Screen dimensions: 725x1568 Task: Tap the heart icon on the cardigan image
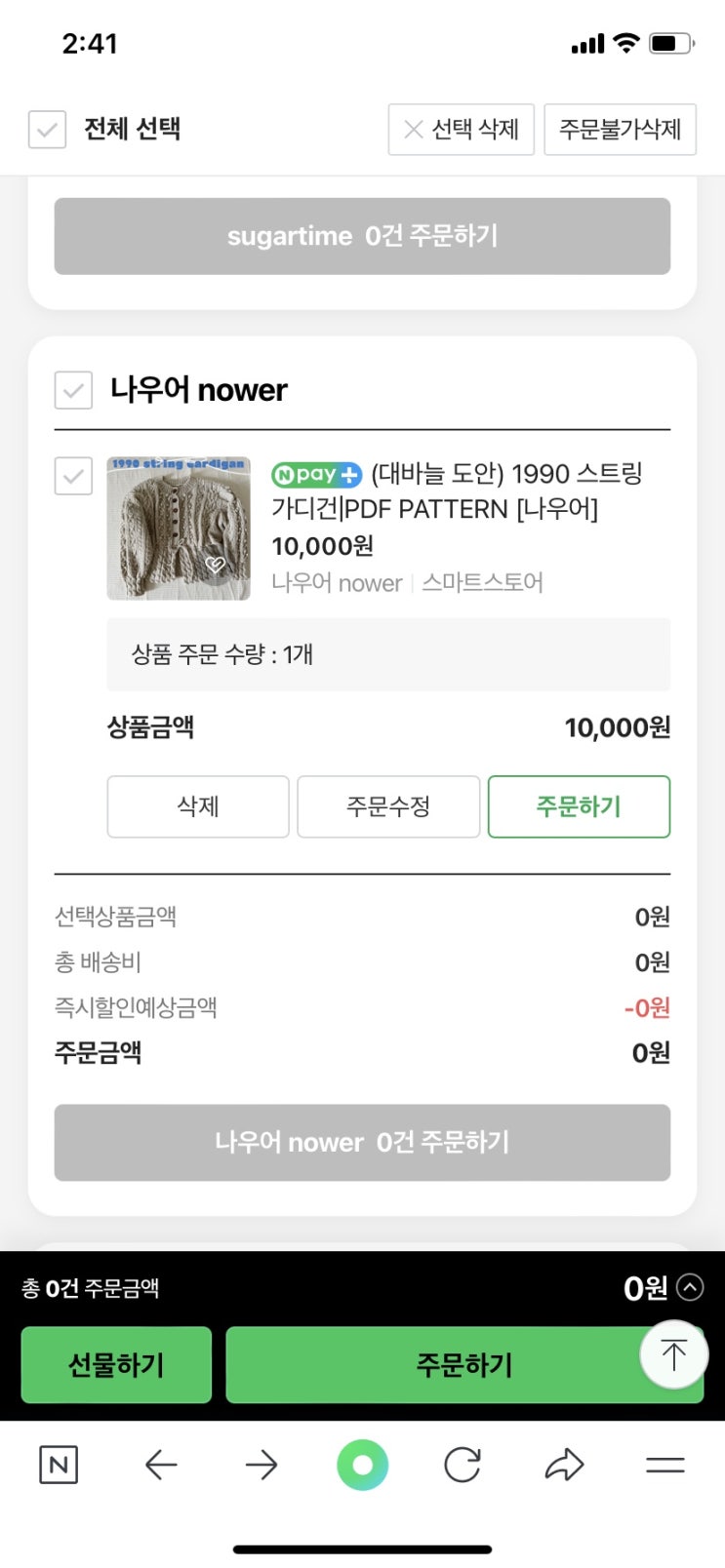click(216, 565)
